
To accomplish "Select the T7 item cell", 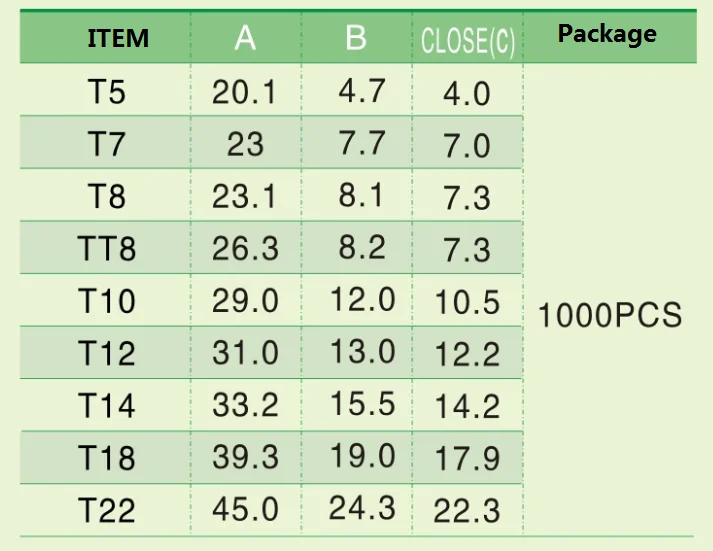I will (106, 145).
